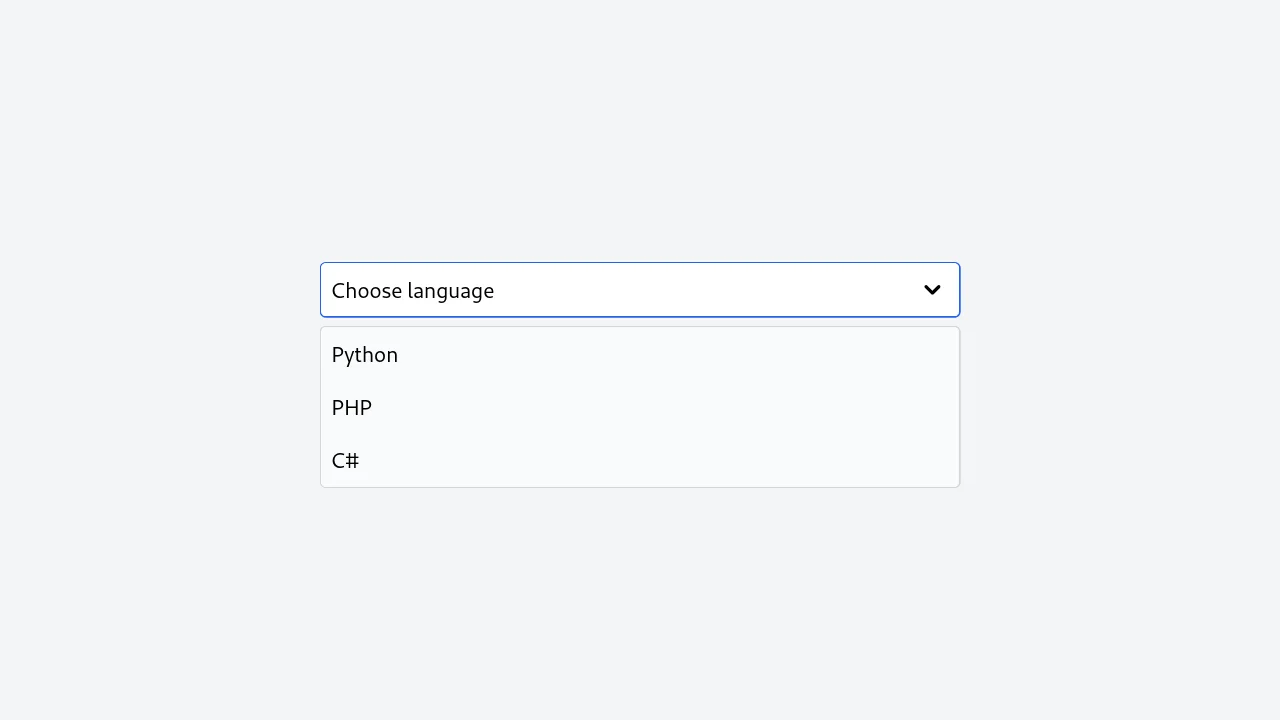Click the PHP text label
The image size is (1280, 720).
(352, 408)
